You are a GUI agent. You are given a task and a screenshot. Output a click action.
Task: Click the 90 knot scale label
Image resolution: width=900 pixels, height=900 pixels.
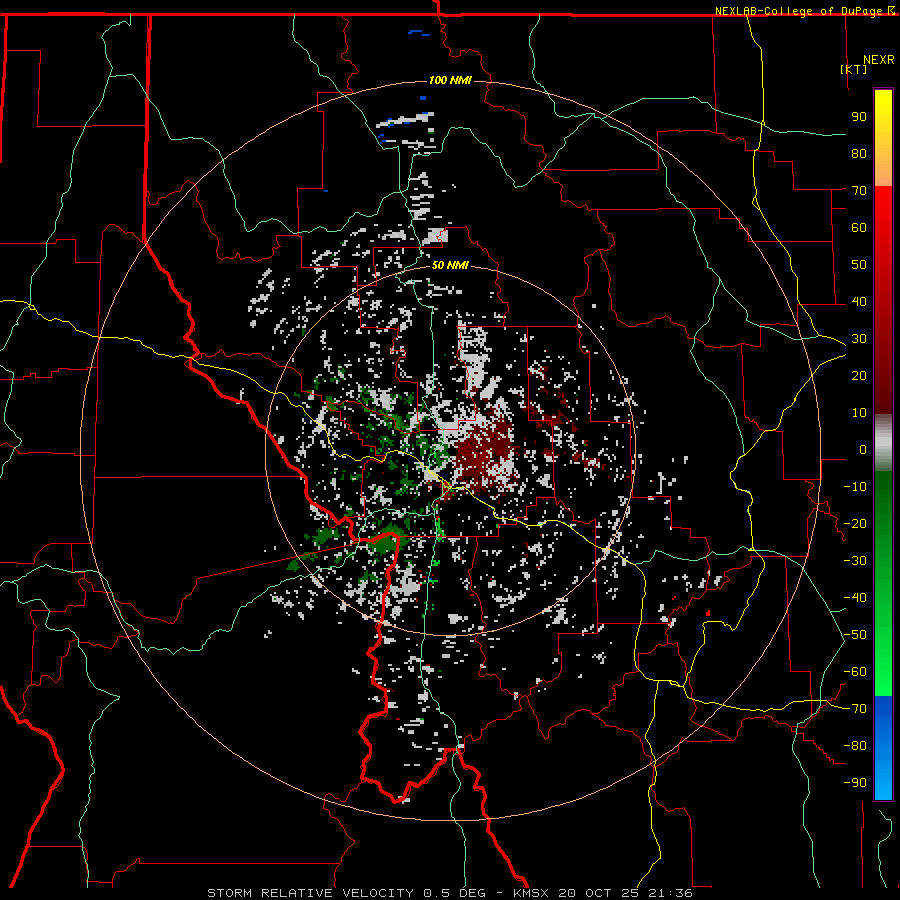pyautogui.click(x=859, y=117)
